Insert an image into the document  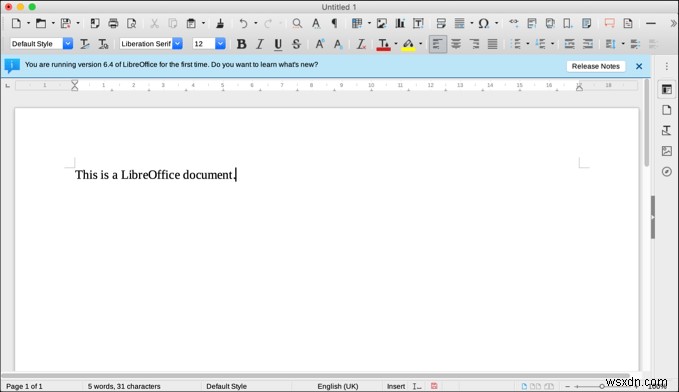point(382,23)
